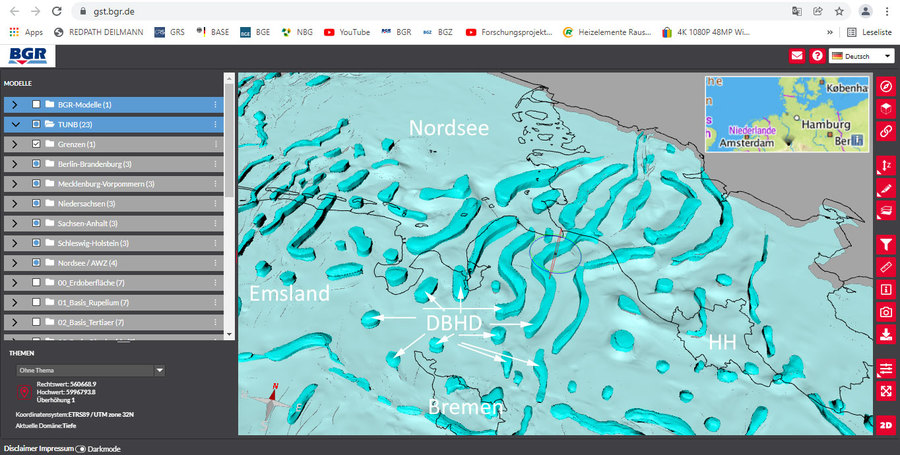Click the fullscreen expand icon
This screenshot has height=455, width=900.
pyautogui.click(x=885, y=391)
